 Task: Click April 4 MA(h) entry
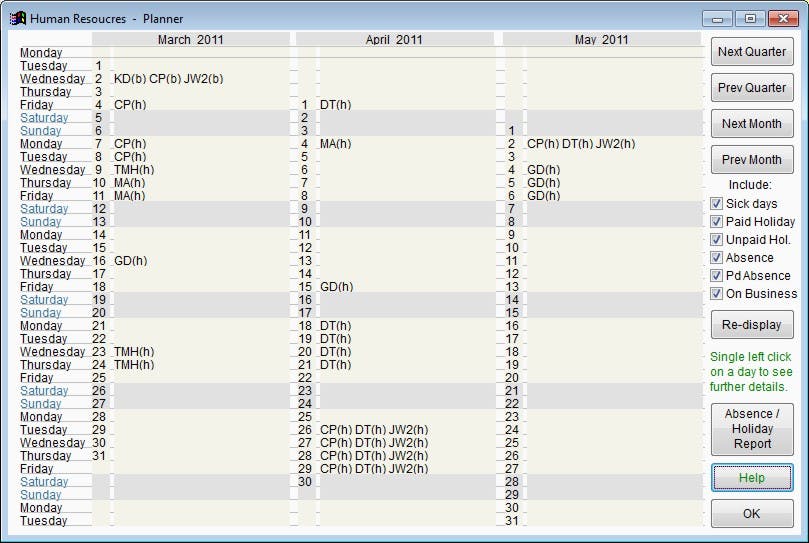tap(335, 143)
